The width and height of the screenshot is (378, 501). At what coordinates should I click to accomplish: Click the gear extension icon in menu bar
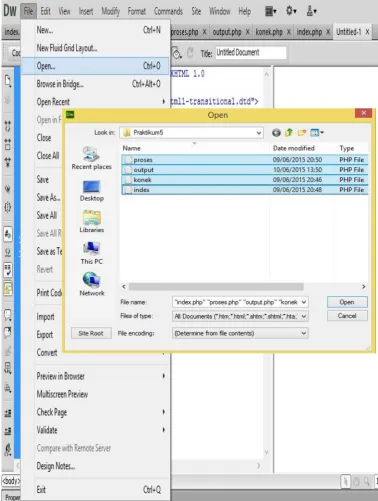click(x=291, y=11)
